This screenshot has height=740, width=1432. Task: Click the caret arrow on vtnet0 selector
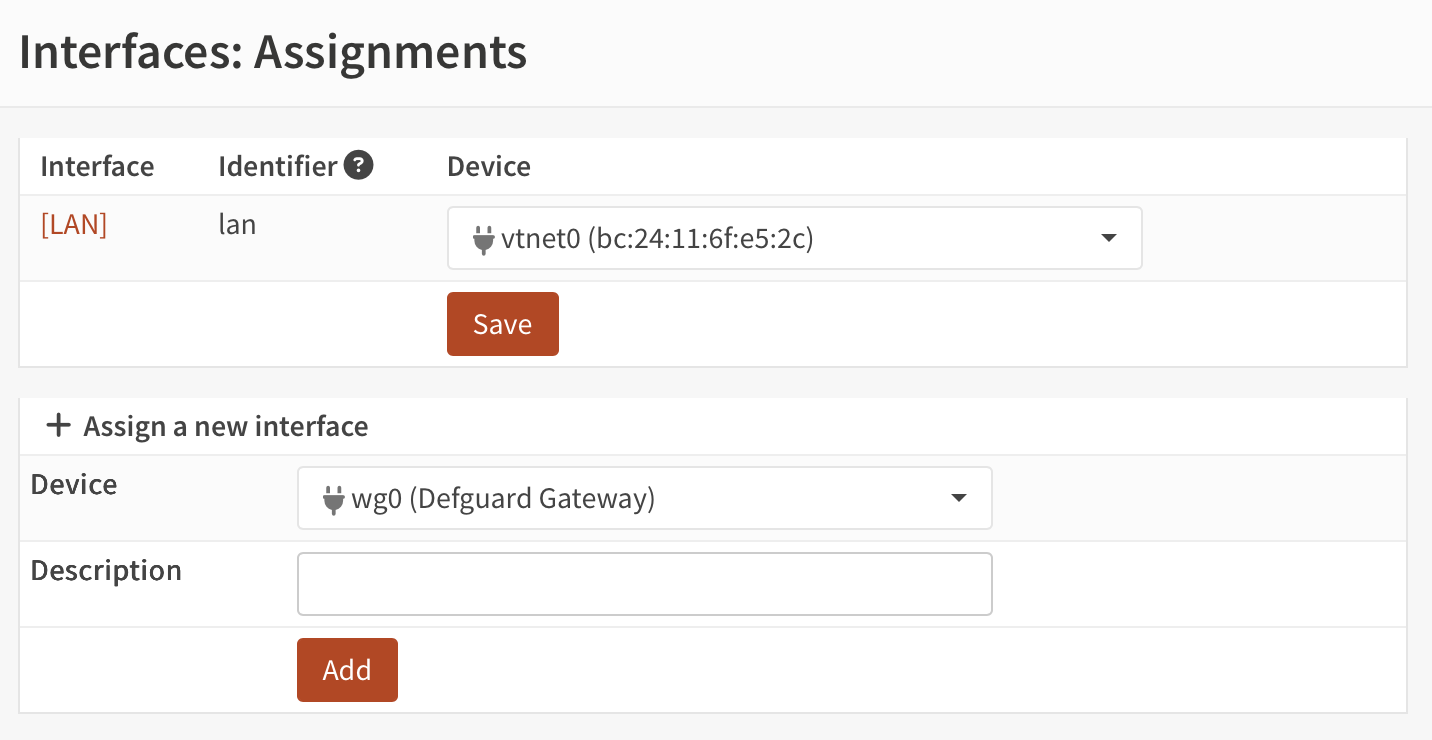[x=1108, y=238]
